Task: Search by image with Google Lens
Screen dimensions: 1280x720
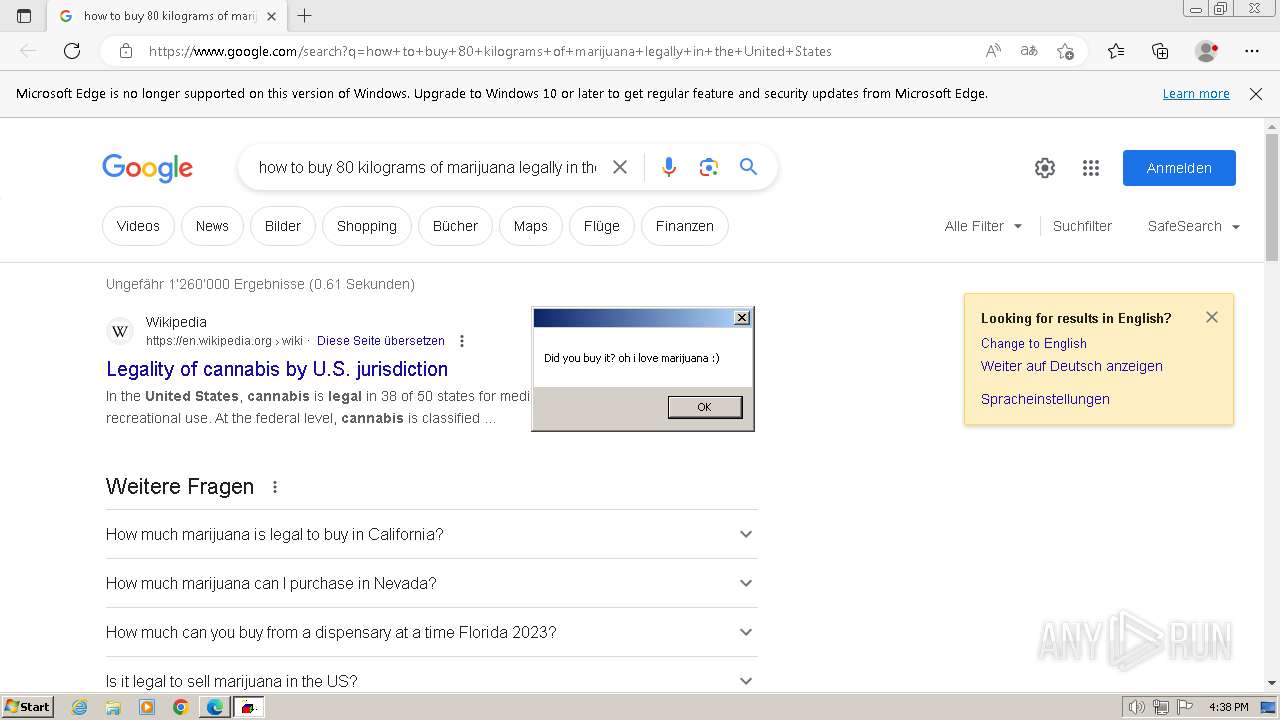Action: click(x=709, y=167)
